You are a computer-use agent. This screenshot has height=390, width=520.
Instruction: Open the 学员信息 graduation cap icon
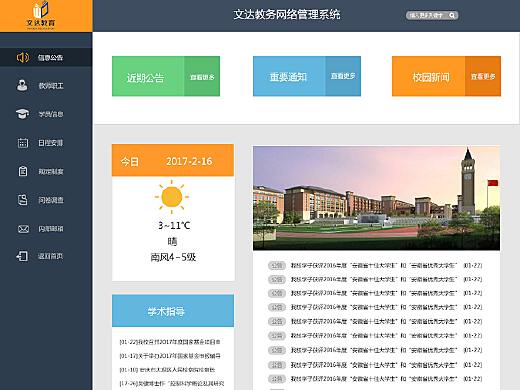click(x=22, y=114)
